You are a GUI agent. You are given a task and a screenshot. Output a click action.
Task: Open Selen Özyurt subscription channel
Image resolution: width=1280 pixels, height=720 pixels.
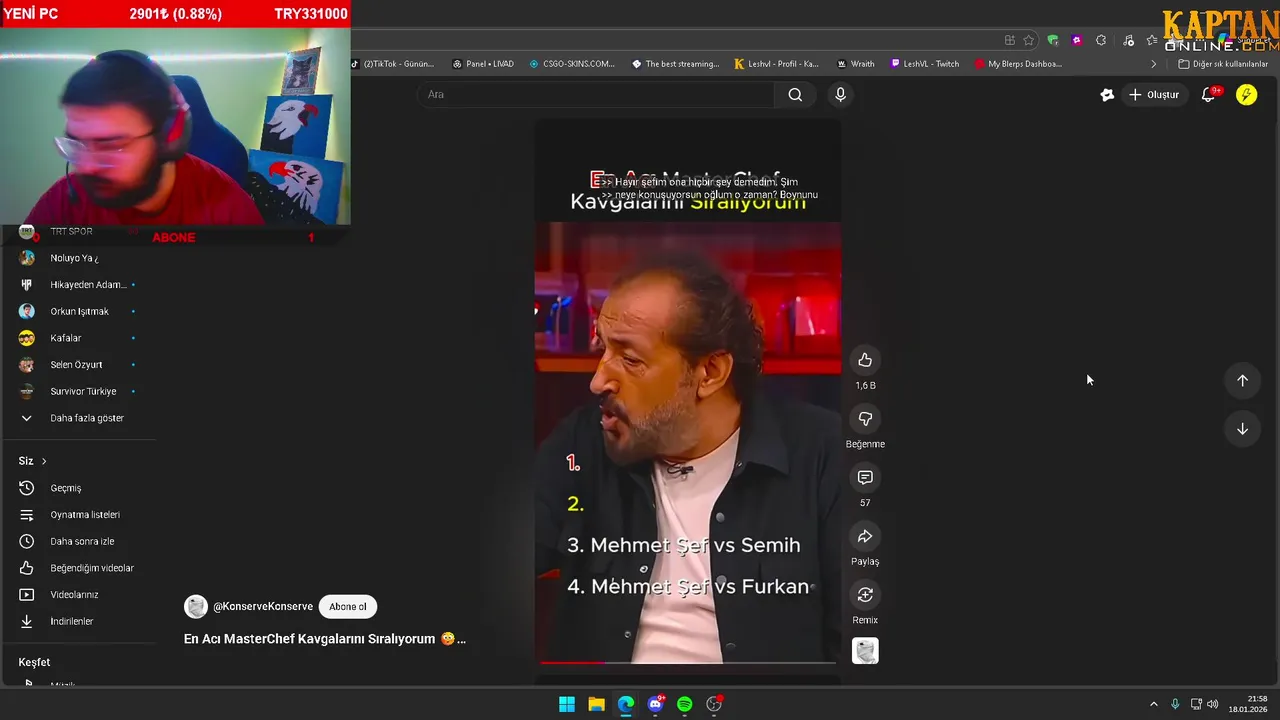pos(78,365)
